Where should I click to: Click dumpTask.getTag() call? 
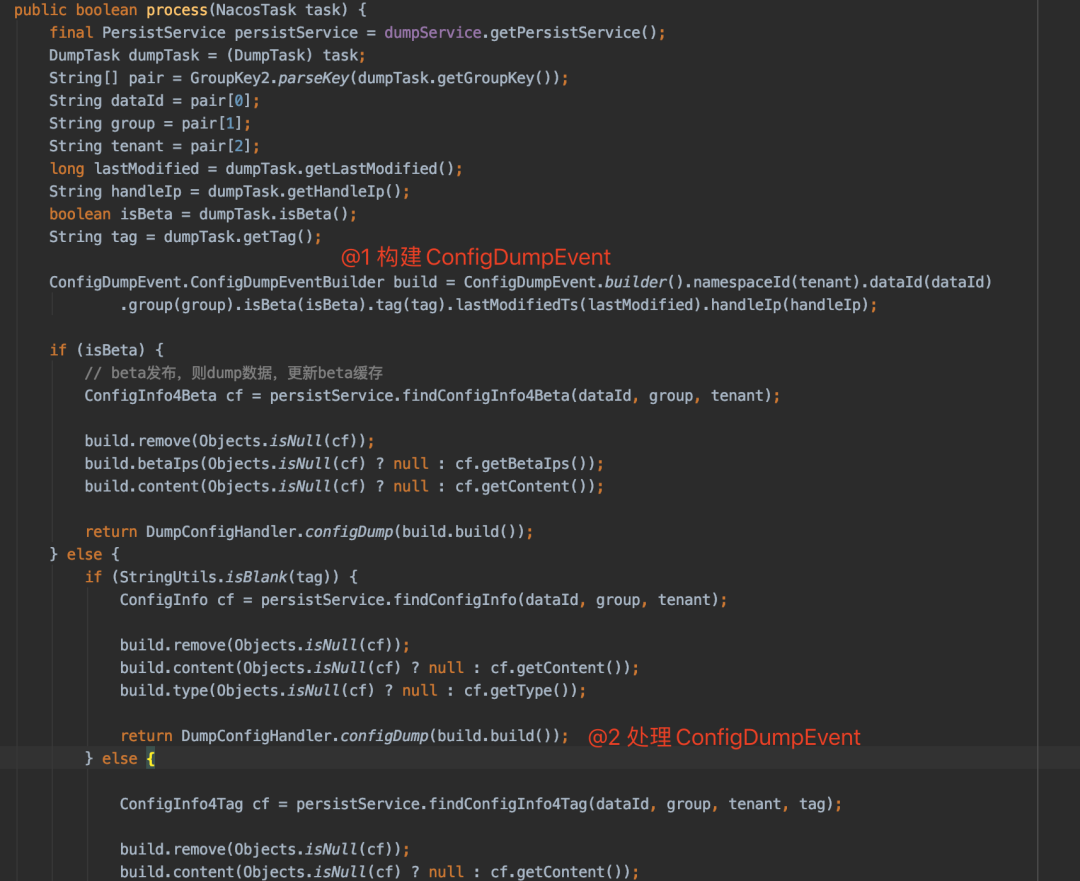(x=238, y=238)
